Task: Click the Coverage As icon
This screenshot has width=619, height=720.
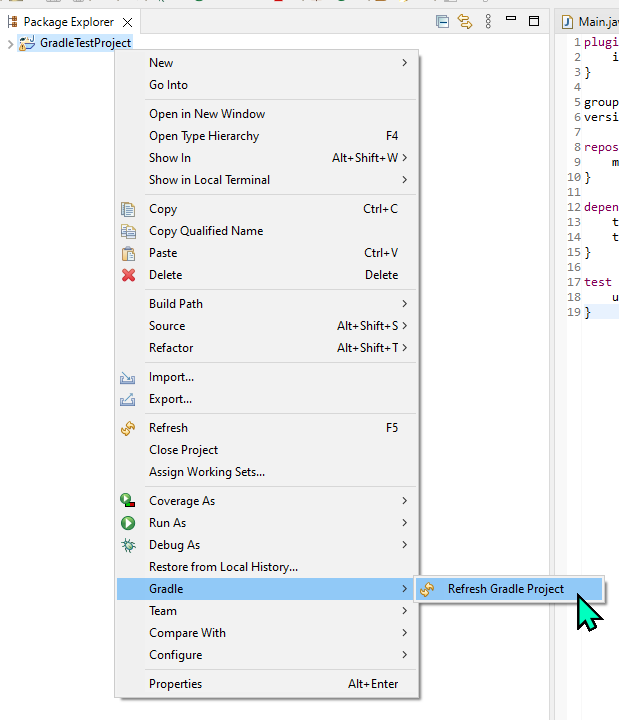Action: [x=128, y=501]
